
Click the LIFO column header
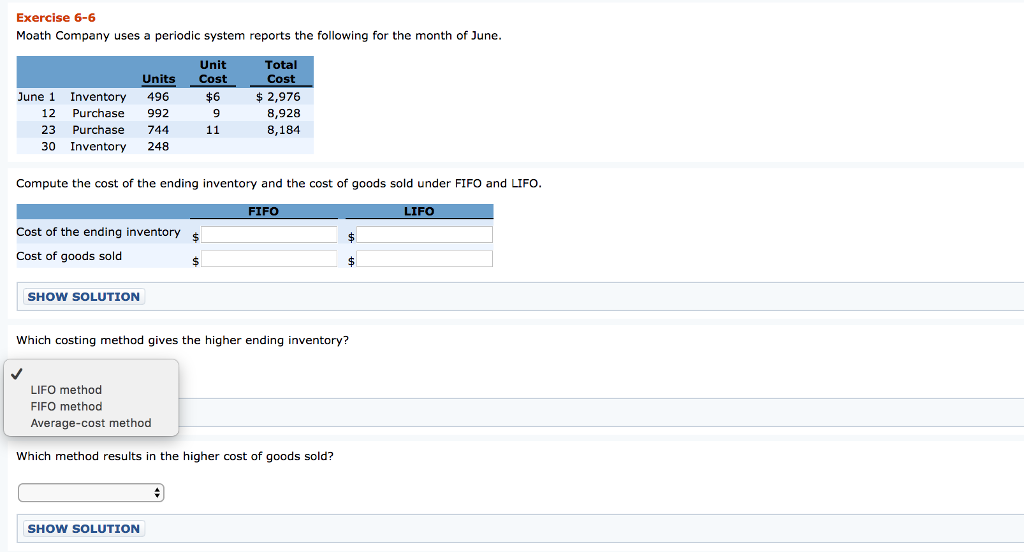419,211
